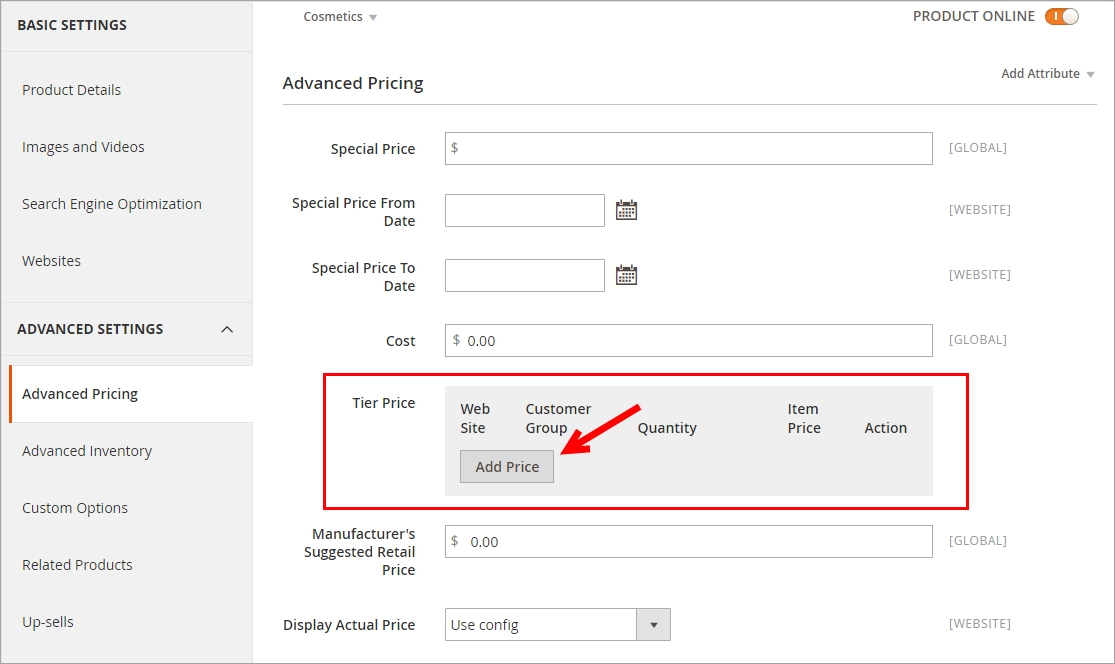
Task: Click the Customer Group column header
Action: tap(558, 418)
